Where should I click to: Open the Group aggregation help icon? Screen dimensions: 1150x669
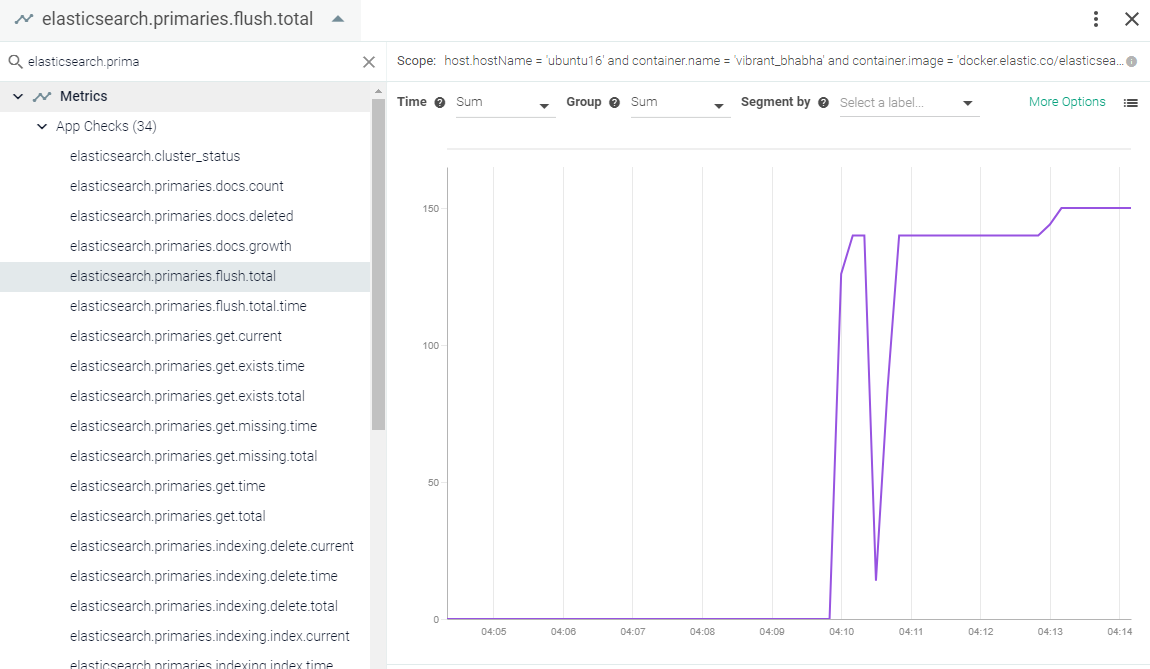tap(615, 103)
